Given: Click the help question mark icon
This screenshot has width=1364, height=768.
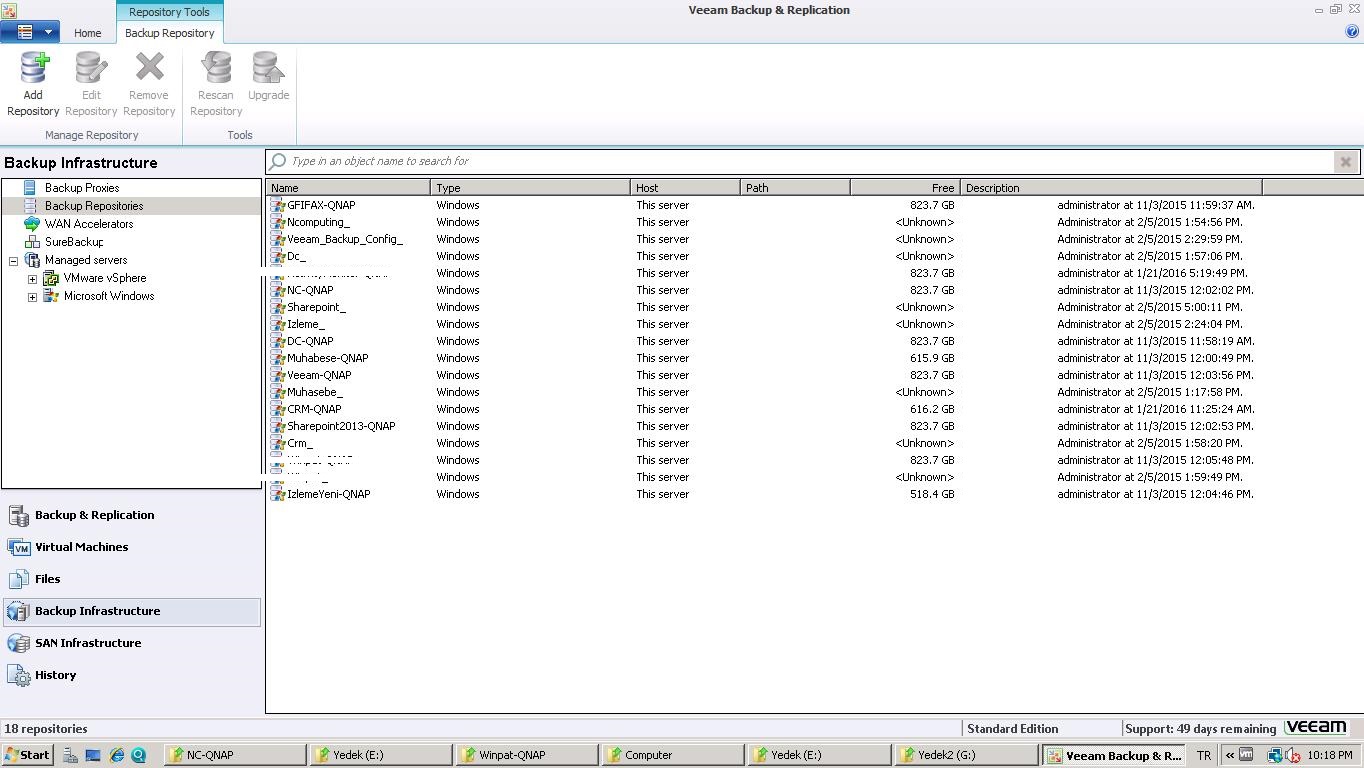Looking at the screenshot, I should (x=1352, y=31).
